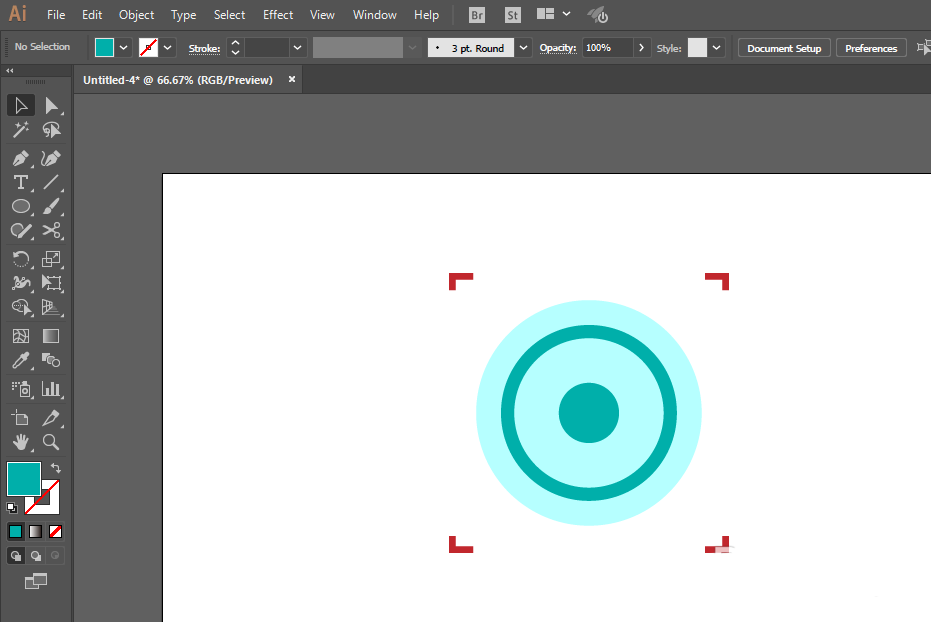Open the Effect menu

click(278, 15)
